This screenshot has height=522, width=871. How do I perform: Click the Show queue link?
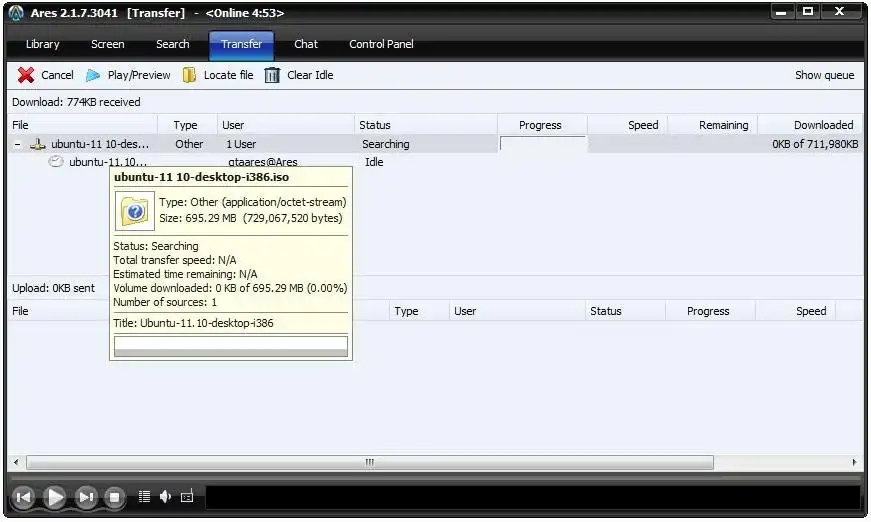[x=824, y=75]
